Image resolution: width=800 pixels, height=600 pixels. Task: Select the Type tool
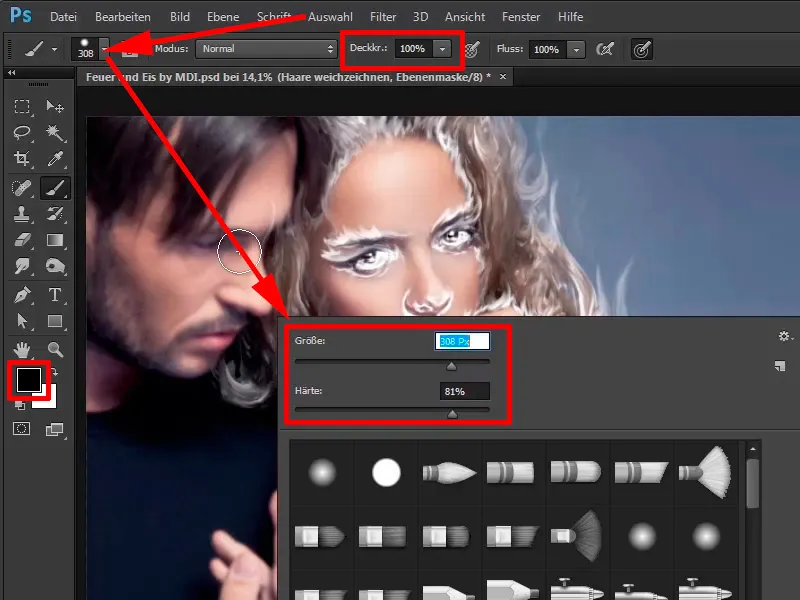[55, 295]
